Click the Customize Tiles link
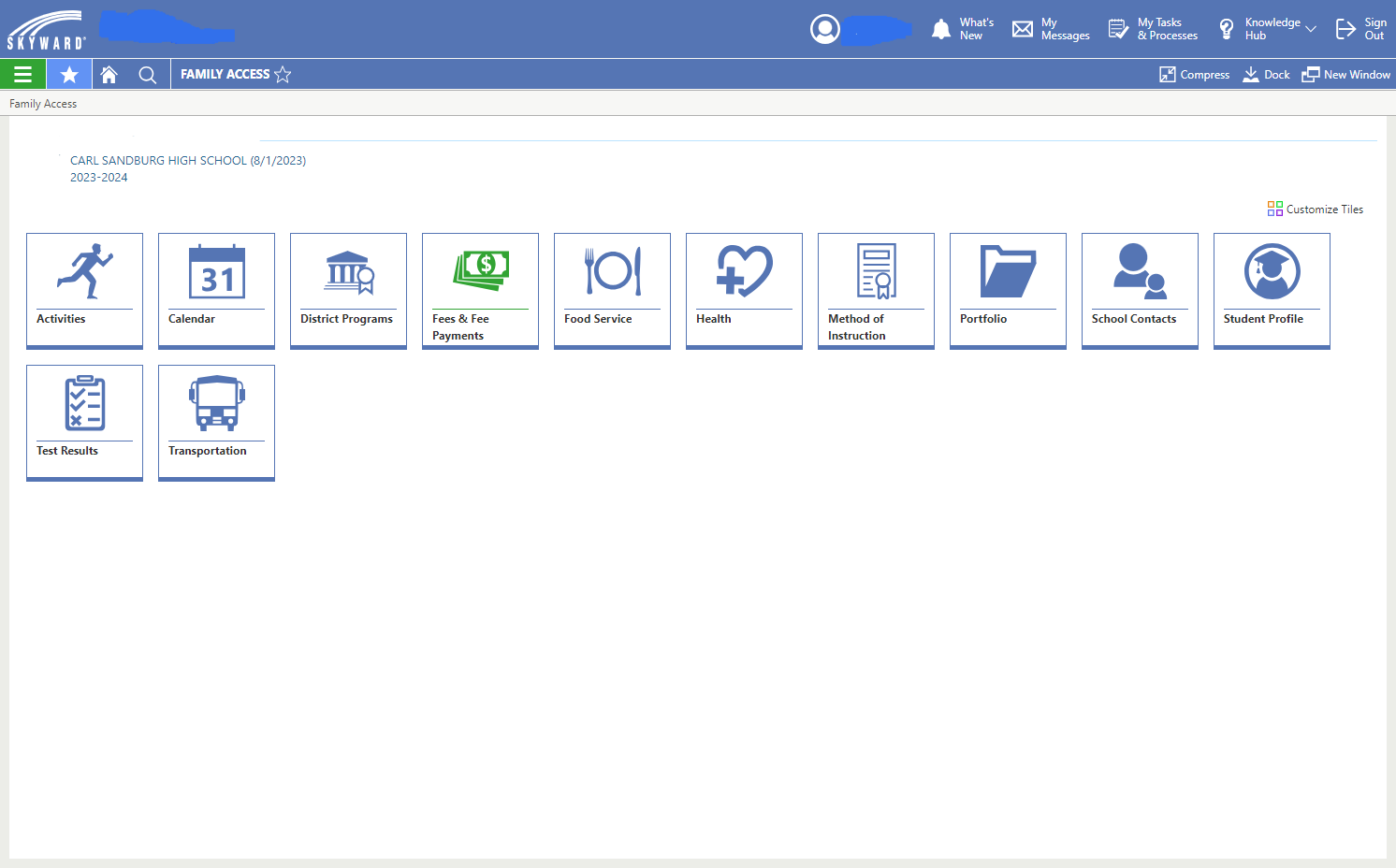This screenshot has width=1396, height=868. coord(1316,210)
